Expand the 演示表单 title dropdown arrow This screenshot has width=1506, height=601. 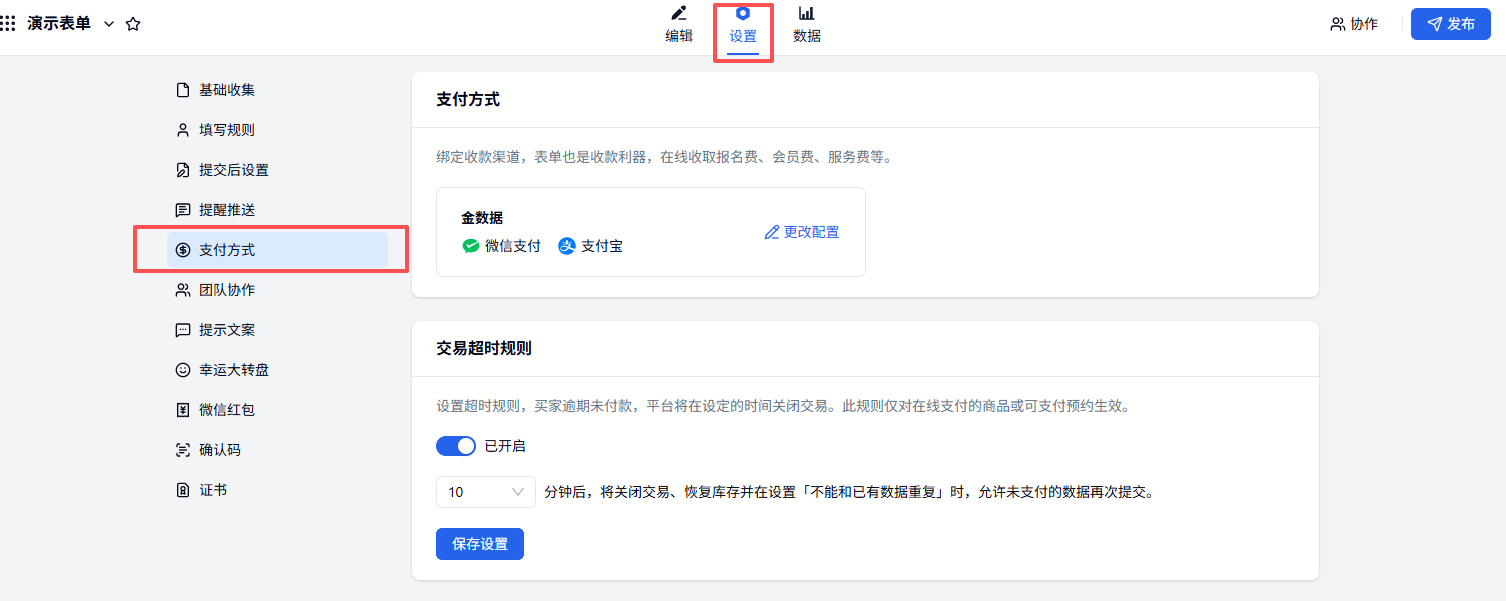coord(109,23)
